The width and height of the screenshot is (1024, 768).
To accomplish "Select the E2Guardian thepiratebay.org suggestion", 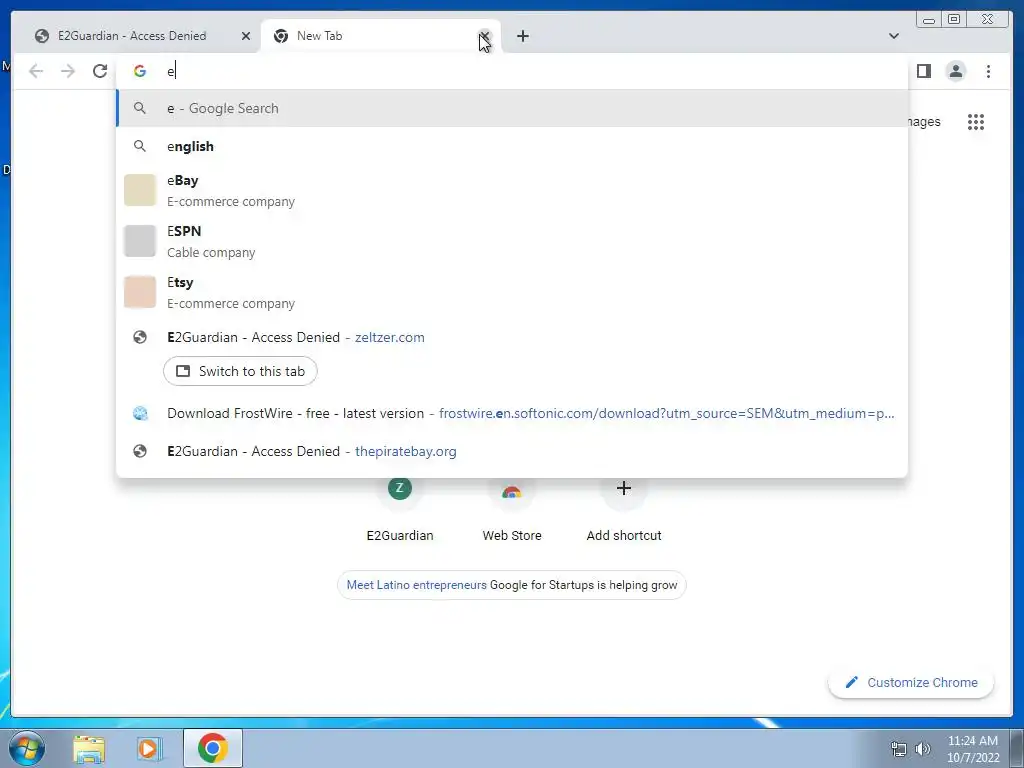I will pyautogui.click(x=512, y=451).
